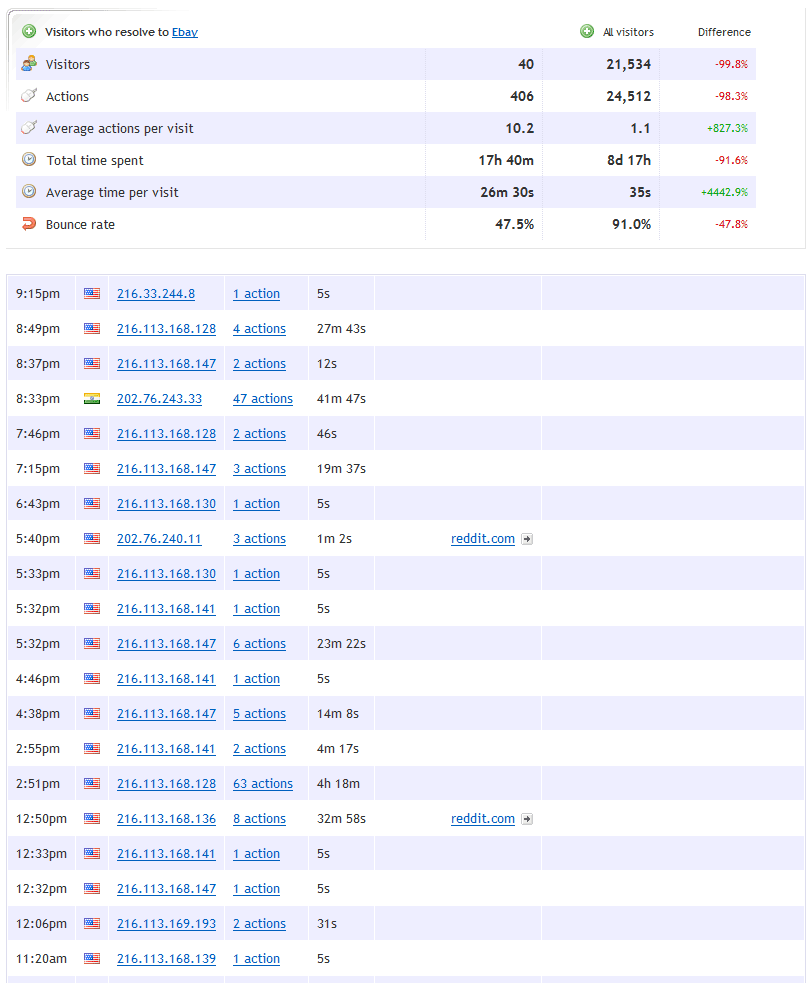Viewport: 807px width, 983px height.
Task: Open the reddit.com referrer link at 5:40pm
Action: [x=483, y=539]
